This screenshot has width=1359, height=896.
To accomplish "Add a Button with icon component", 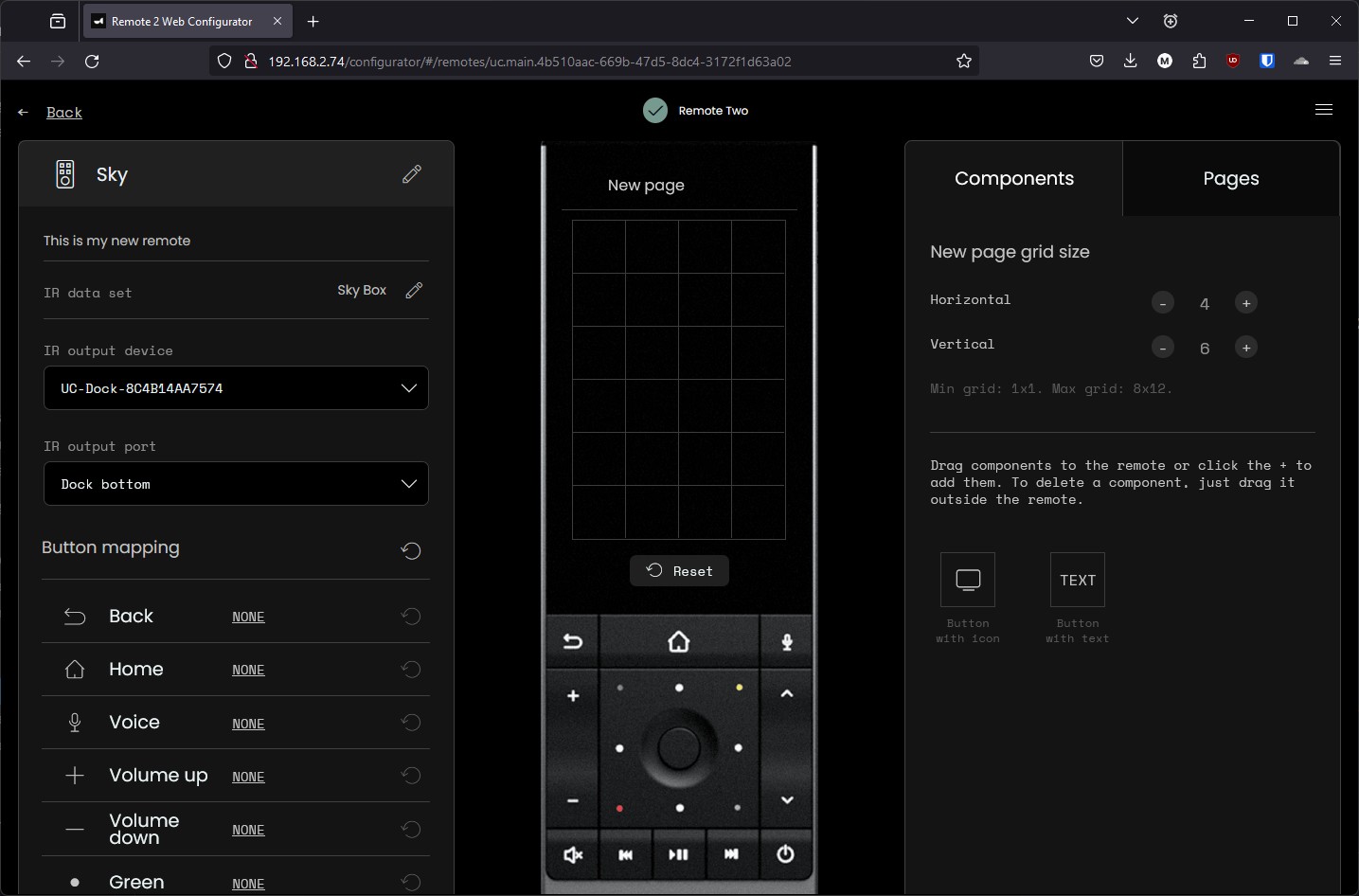I will (967, 580).
